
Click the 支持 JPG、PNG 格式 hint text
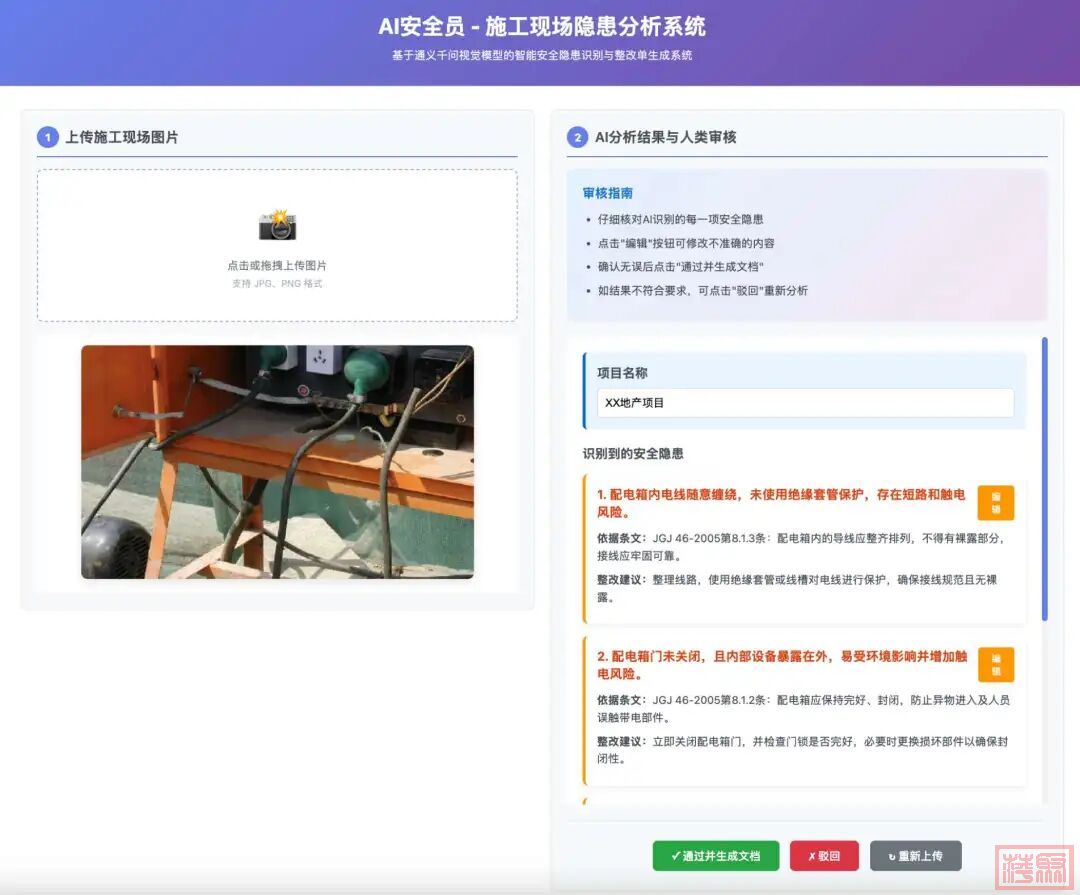[277, 284]
